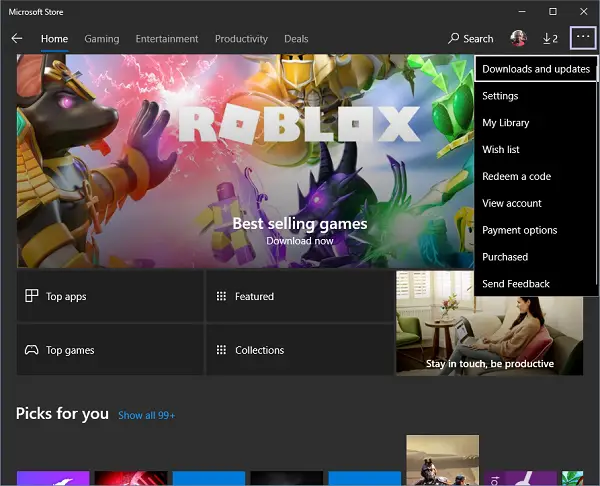Click the Download now banner text
This screenshot has width=600, height=486.
pyautogui.click(x=300, y=241)
